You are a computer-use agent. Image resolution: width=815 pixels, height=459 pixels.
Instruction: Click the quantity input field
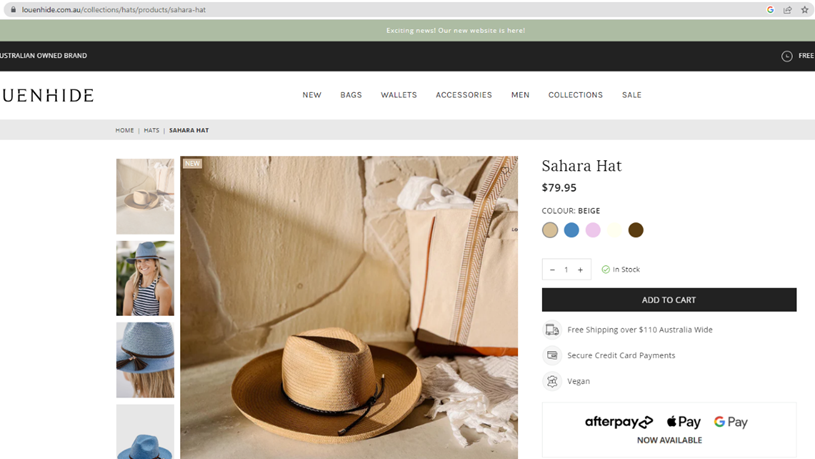click(x=566, y=270)
